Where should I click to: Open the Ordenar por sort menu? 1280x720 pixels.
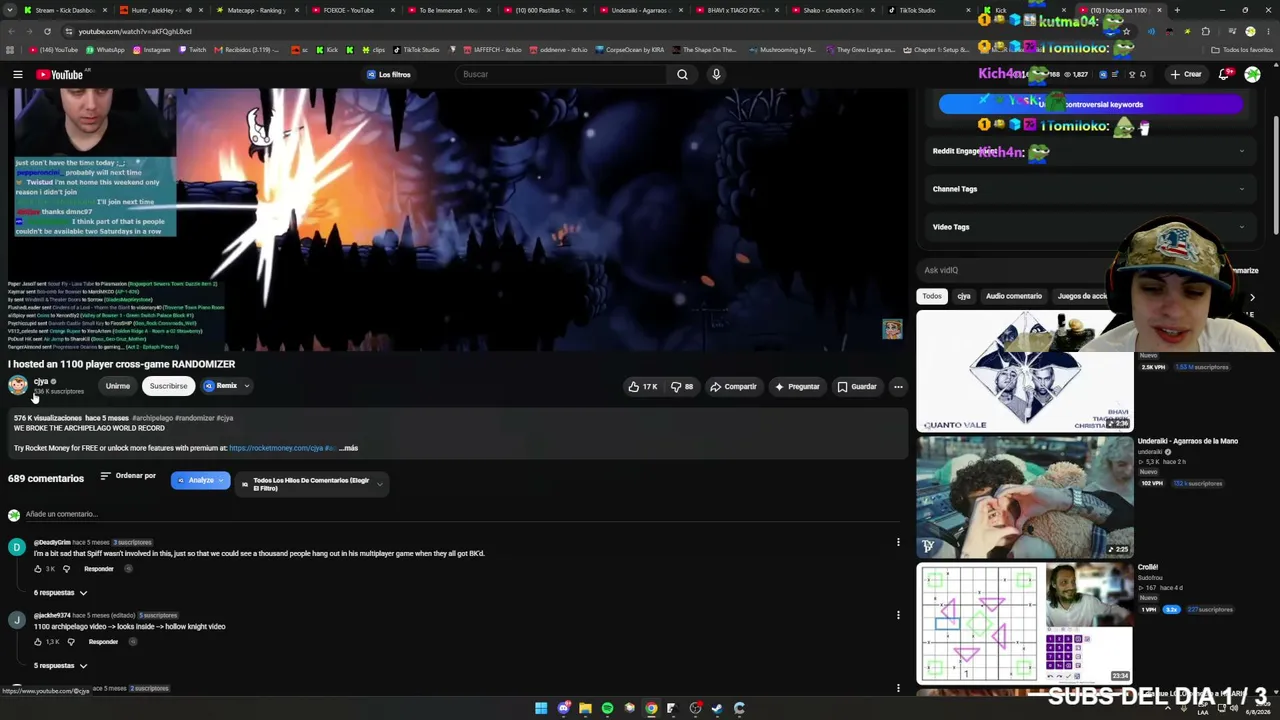click(x=128, y=476)
